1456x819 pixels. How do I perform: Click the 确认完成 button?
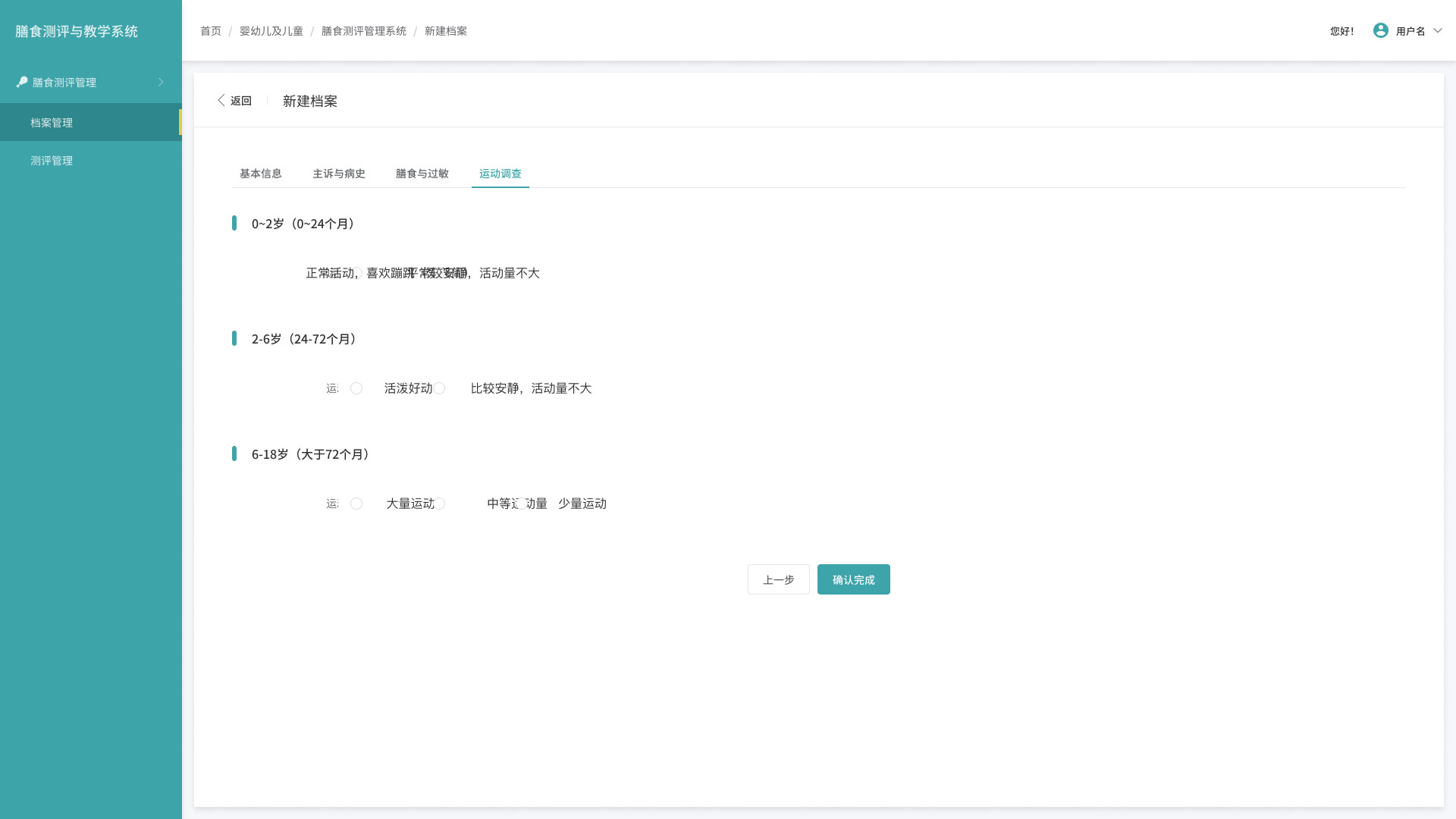pyautogui.click(x=854, y=579)
